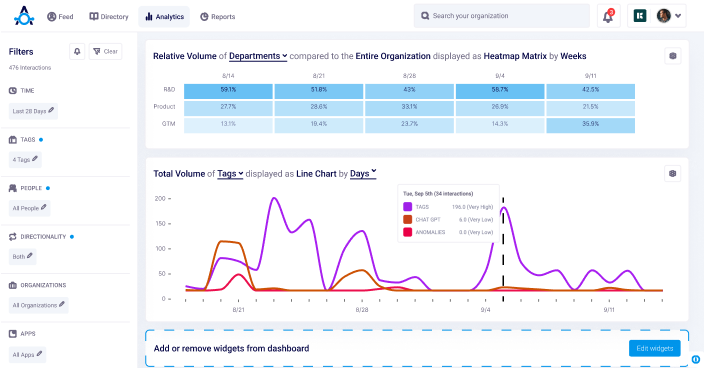Screen dimensions: 705x368
Task: Click the app logo in the header
Action: point(24,16)
